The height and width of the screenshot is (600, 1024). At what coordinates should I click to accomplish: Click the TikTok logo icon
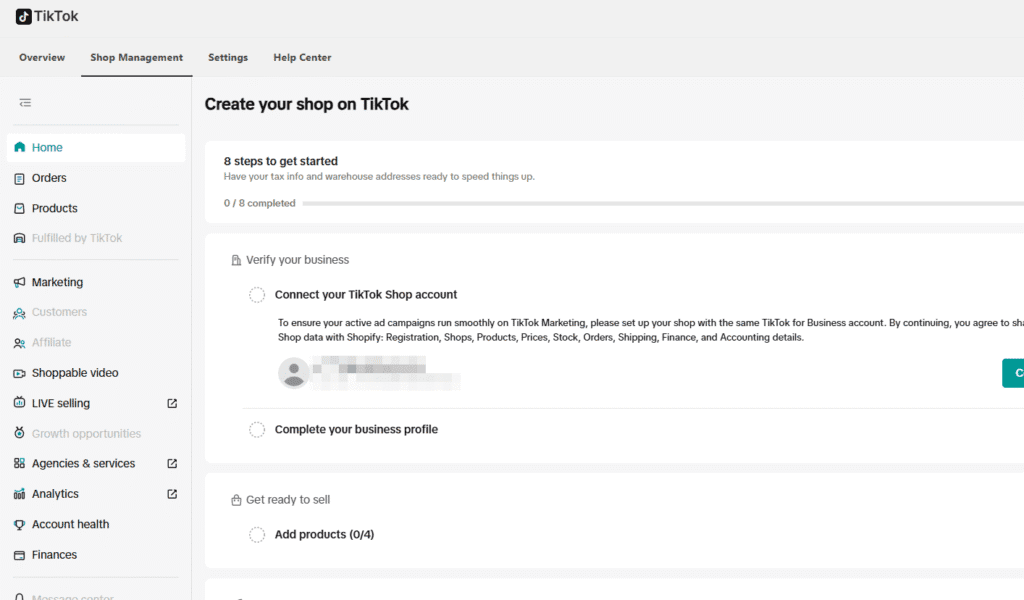[x=24, y=16]
